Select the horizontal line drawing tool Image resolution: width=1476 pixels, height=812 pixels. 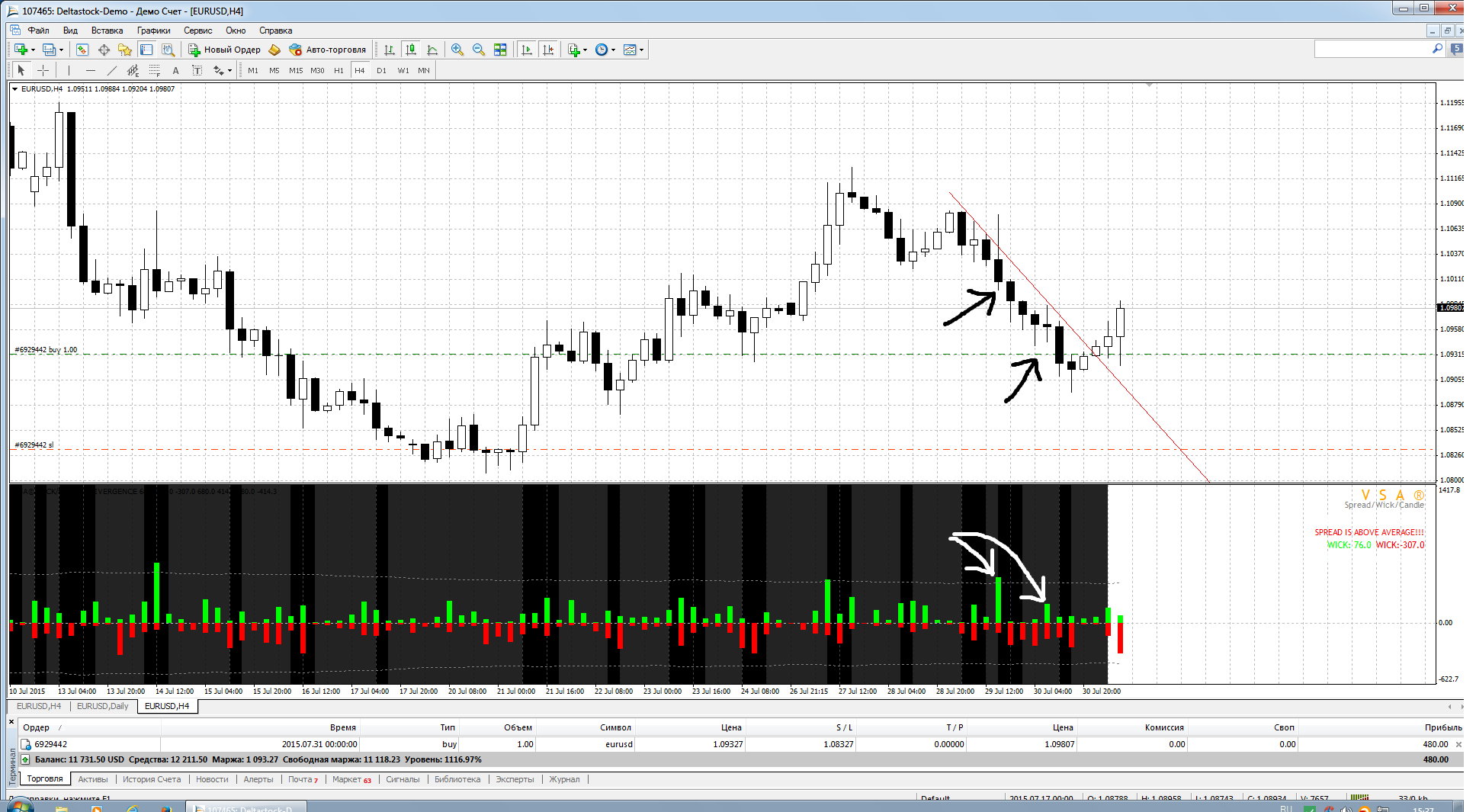[x=91, y=70]
